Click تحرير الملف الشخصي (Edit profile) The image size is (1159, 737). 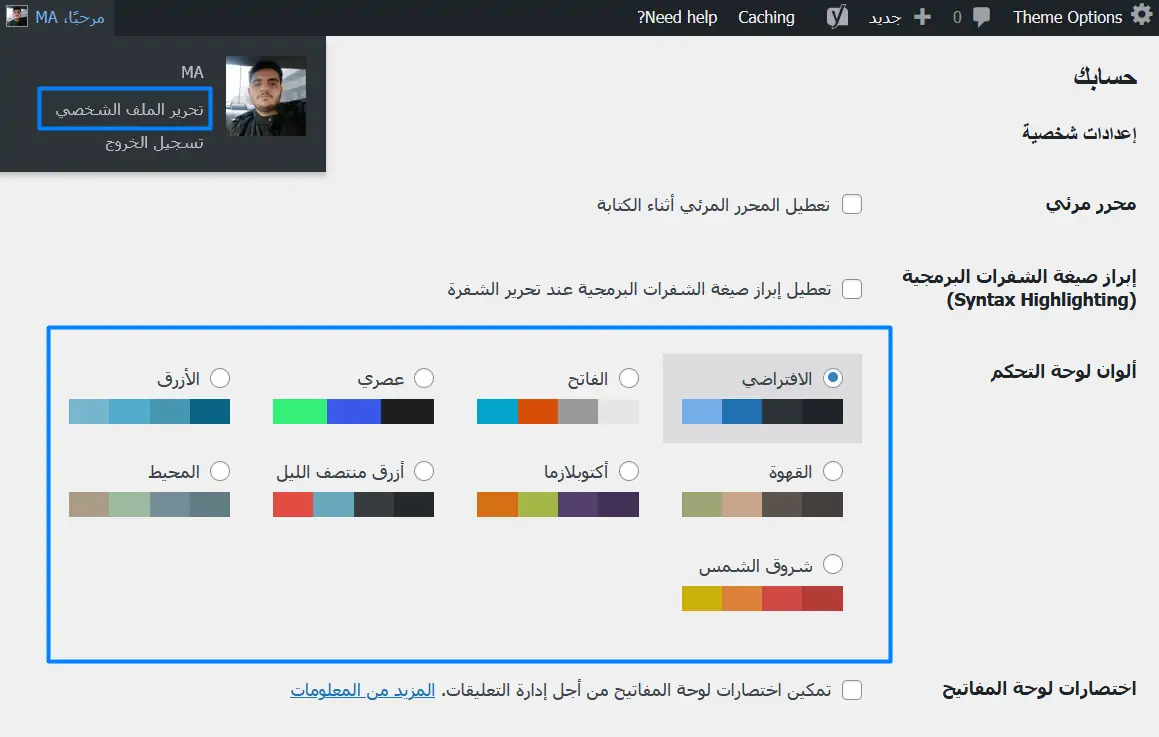[x=129, y=109]
